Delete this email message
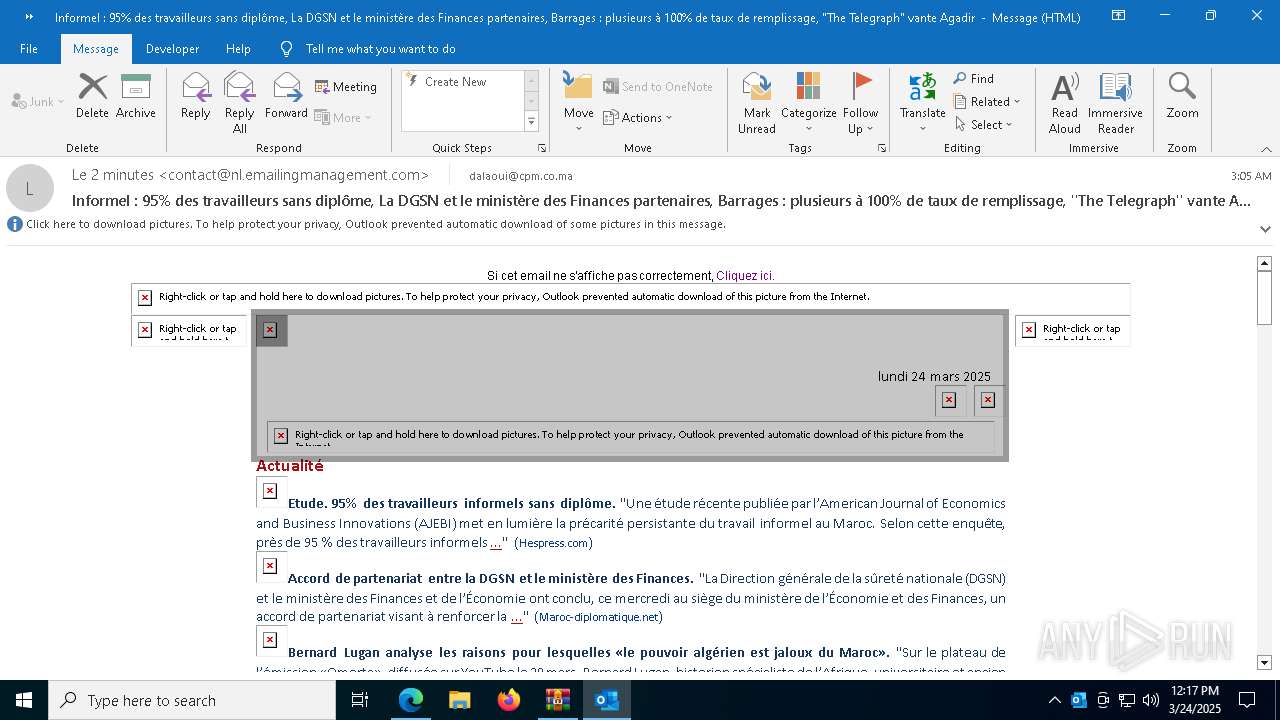This screenshot has width=1280, height=720. (x=92, y=97)
